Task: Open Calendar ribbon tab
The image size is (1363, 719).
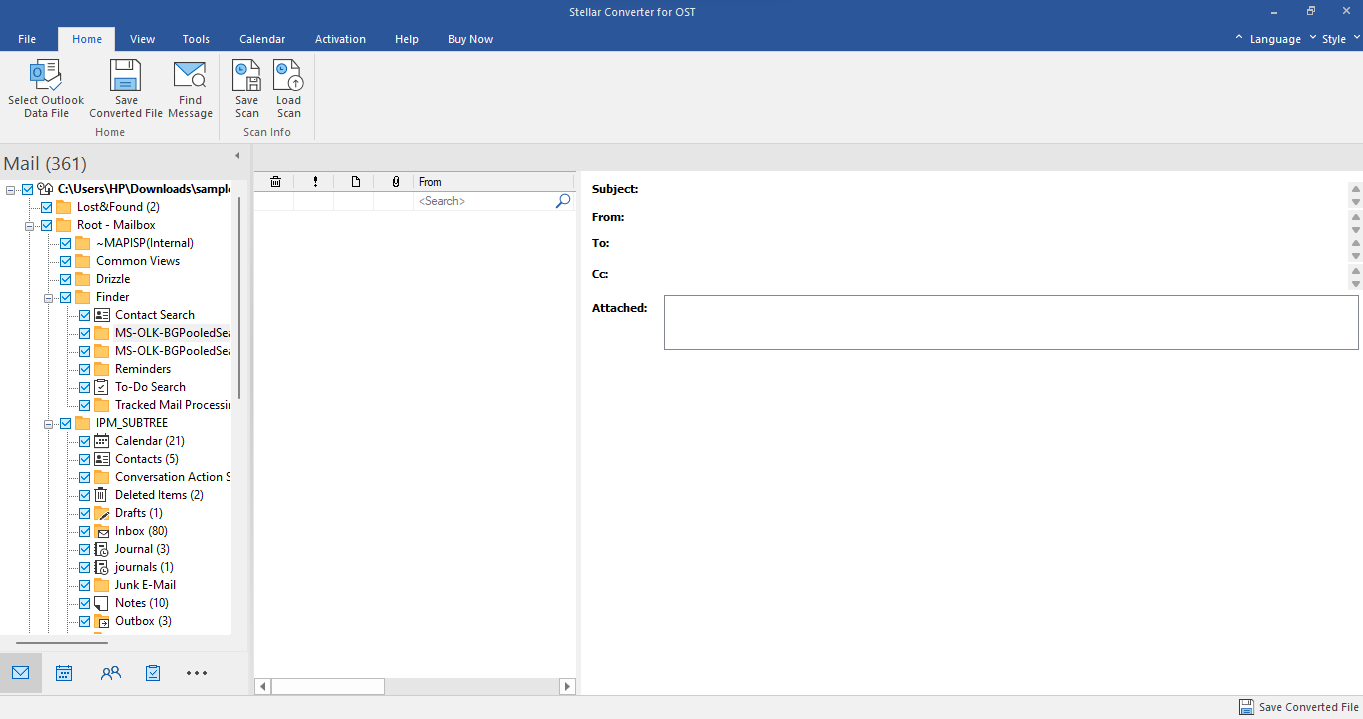Action: pyautogui.click(x=262, y=39)
